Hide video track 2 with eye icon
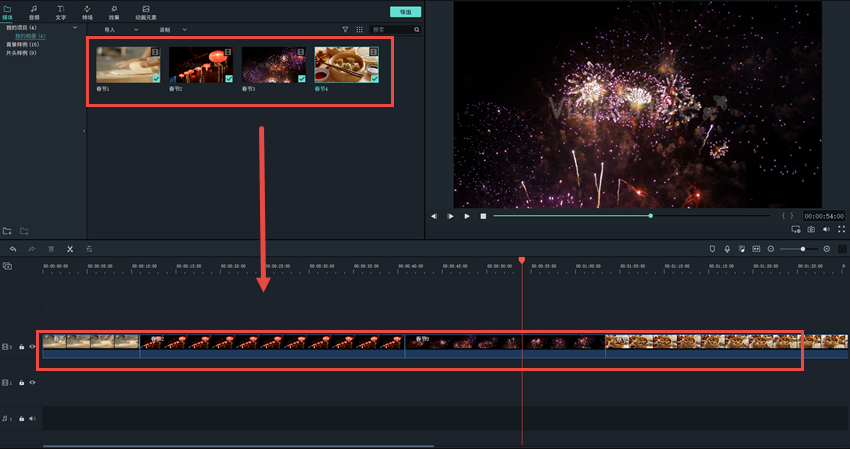This screenshot has width=850, height=449. 32,347
